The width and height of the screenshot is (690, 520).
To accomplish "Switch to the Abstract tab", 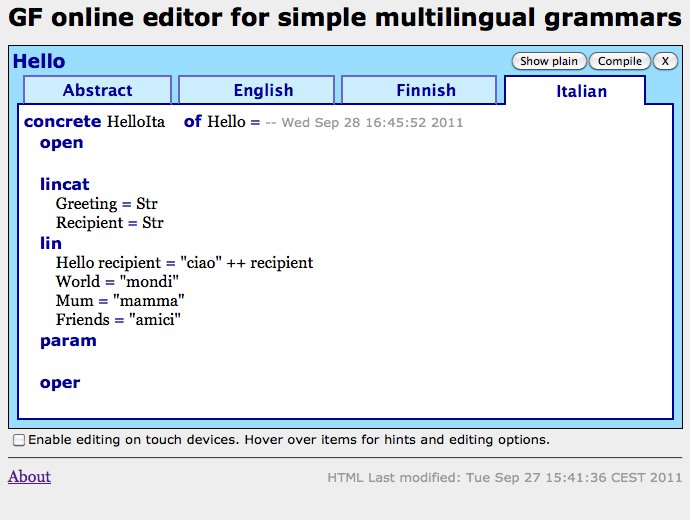I will (97, 90).
